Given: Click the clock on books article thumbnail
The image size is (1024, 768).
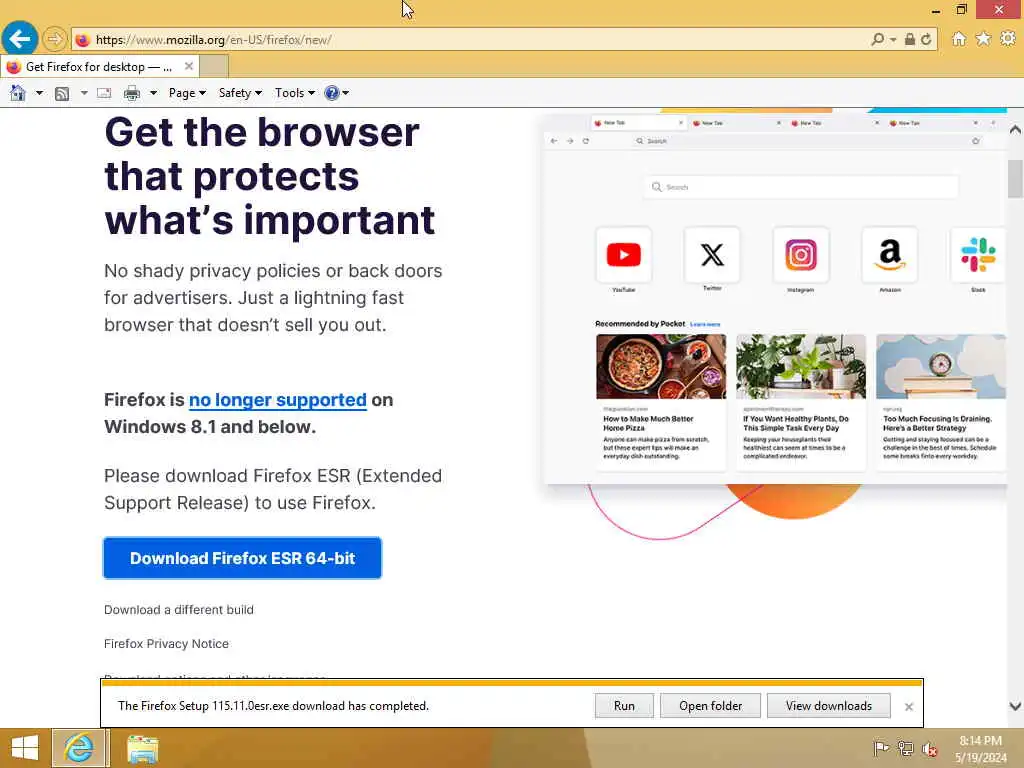Looking at the screenshot, I should [x=940, y=366].
